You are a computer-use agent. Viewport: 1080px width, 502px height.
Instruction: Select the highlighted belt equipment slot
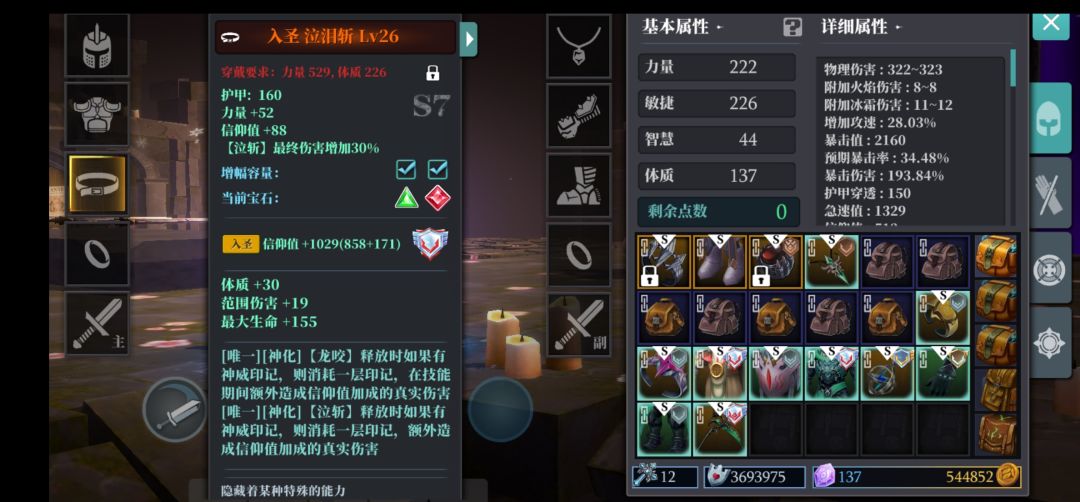97,184
